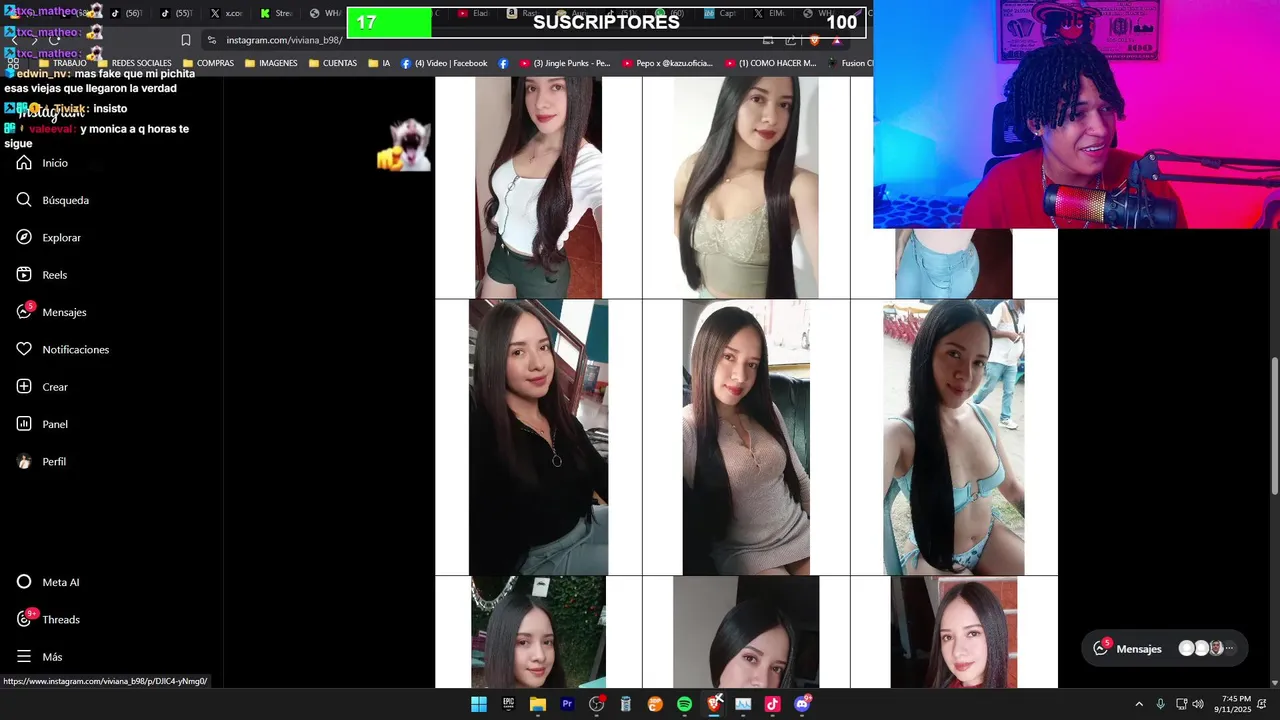
Task: Open the COMO HACER M... bookmark
Action: (770, 63)
